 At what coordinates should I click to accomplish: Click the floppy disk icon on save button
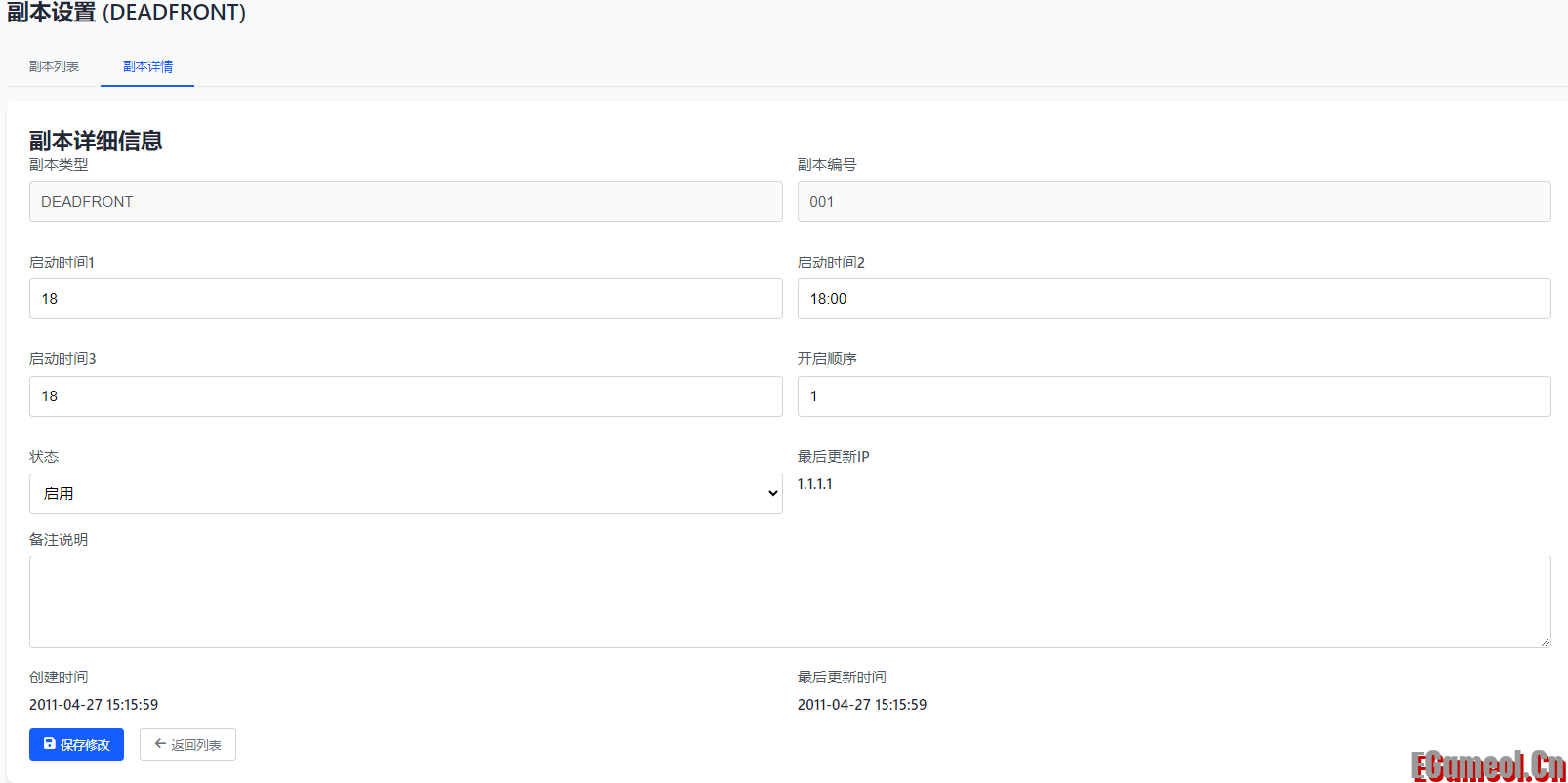50,744
